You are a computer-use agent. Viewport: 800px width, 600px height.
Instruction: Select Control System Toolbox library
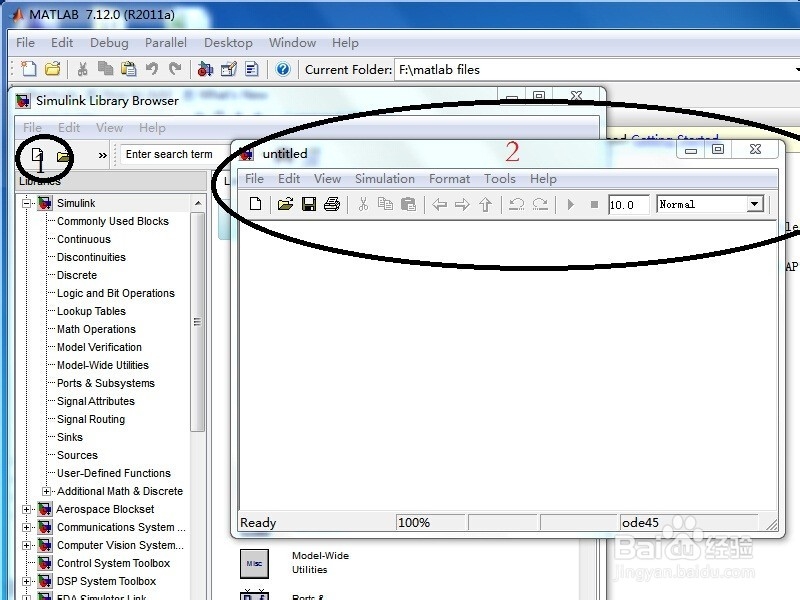(x=113, y=563)
